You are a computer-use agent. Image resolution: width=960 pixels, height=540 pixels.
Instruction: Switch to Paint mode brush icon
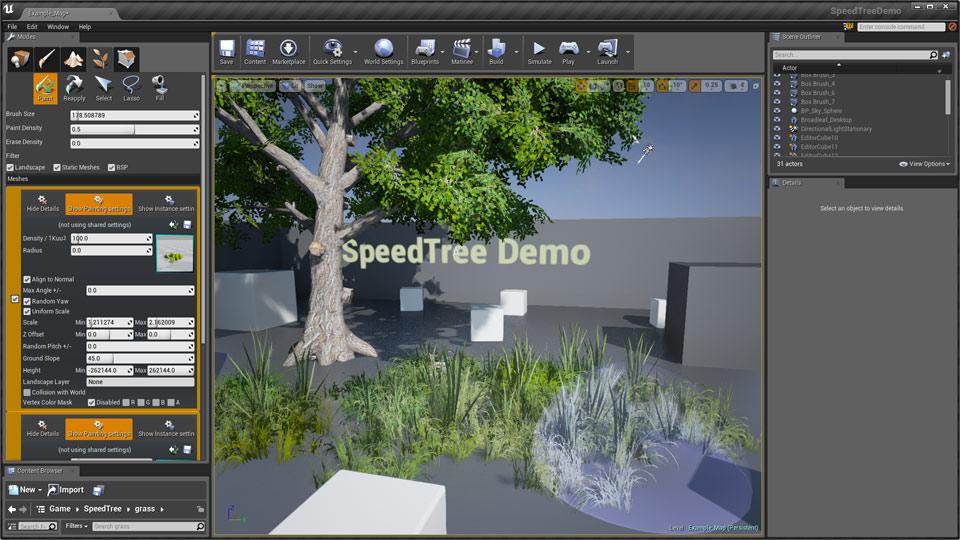pyautogui.click(x=47, y=59)
